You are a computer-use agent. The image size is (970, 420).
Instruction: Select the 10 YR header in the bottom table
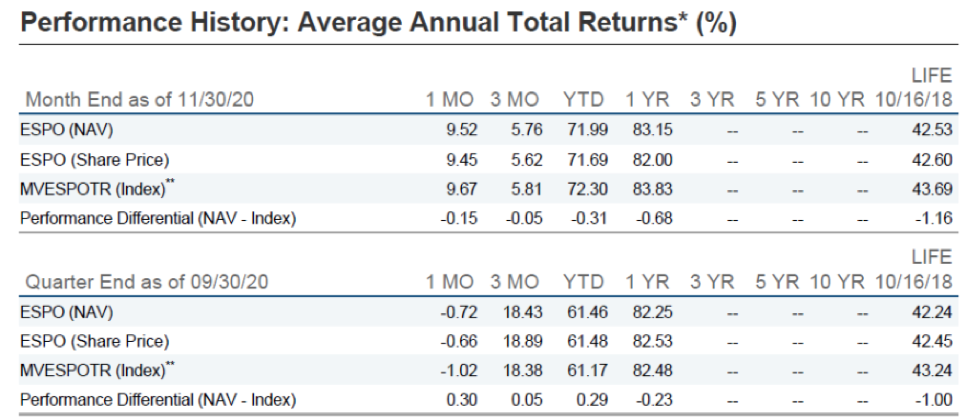pos(836,283)
